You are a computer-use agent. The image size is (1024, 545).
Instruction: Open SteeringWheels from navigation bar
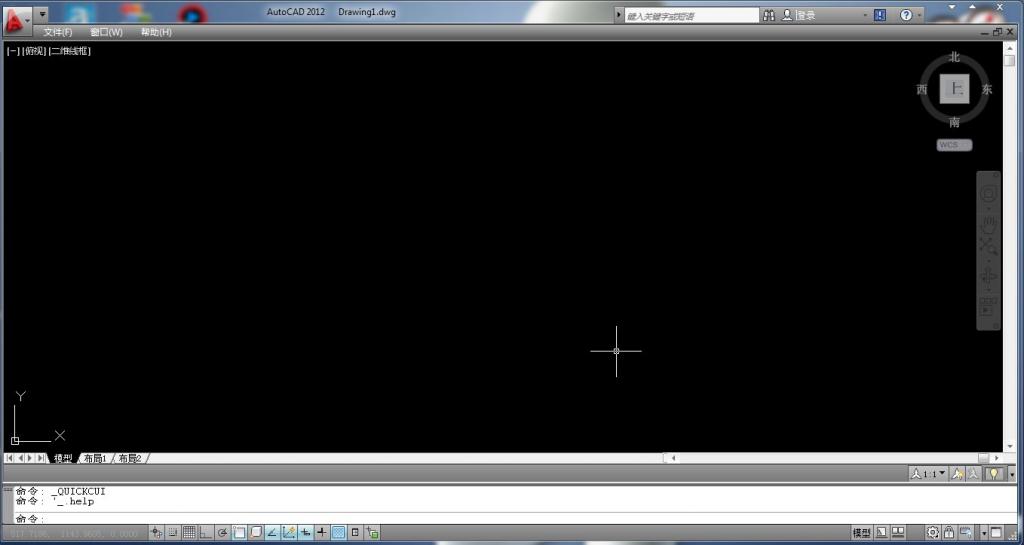988,194
